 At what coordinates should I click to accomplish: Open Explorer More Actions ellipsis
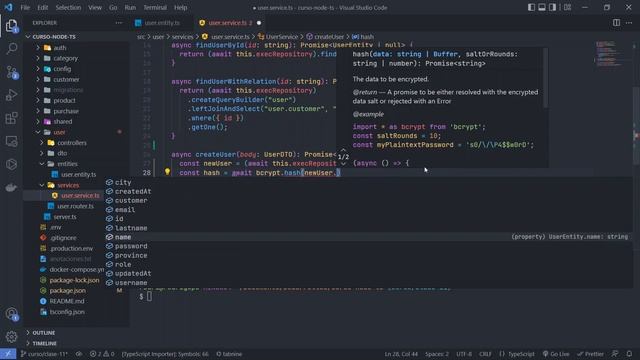(119, 23)
